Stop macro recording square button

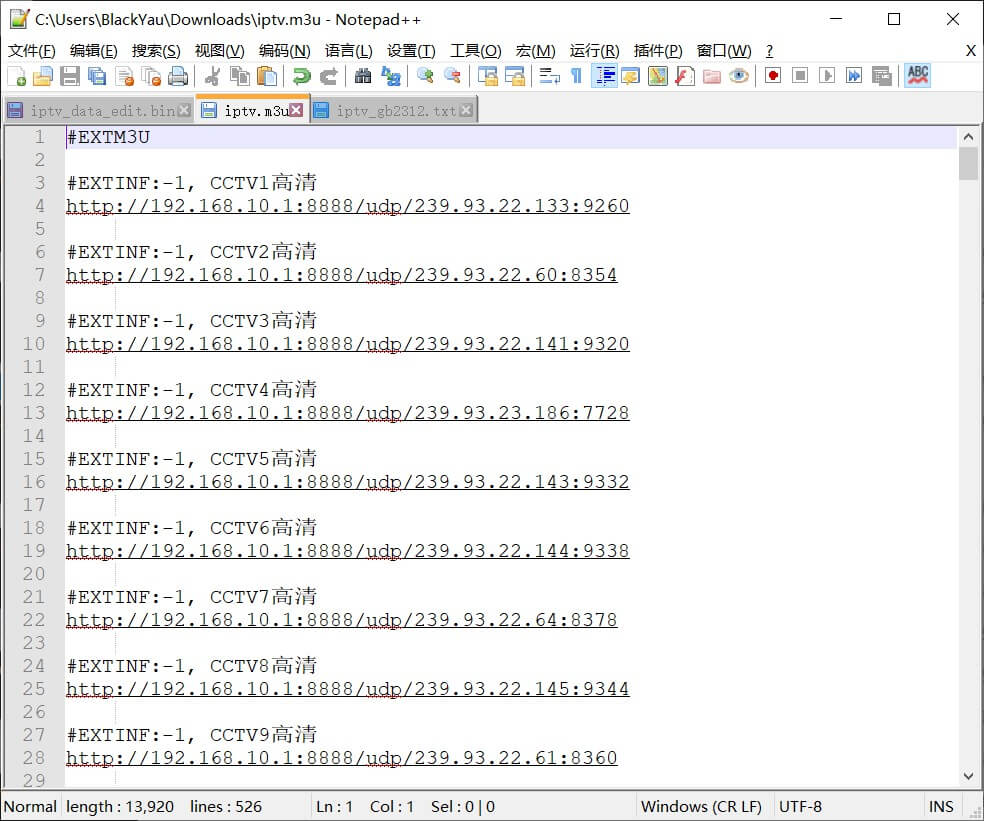coord(800,77)
